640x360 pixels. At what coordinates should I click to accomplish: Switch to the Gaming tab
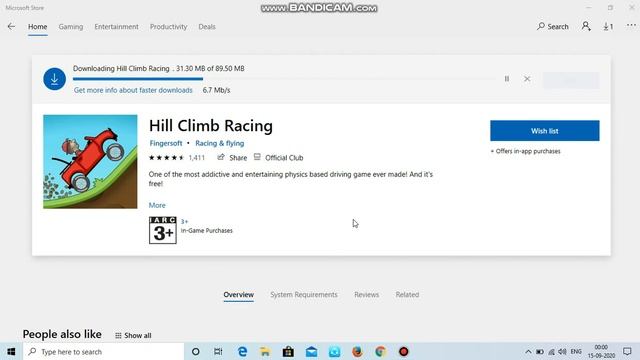[71, 27]
